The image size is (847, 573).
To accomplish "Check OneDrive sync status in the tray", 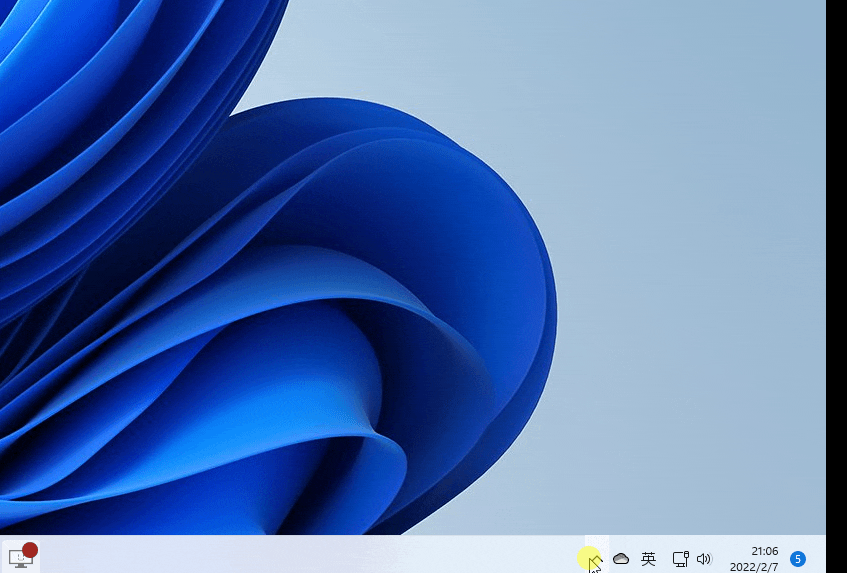I will tap(621, 559).
